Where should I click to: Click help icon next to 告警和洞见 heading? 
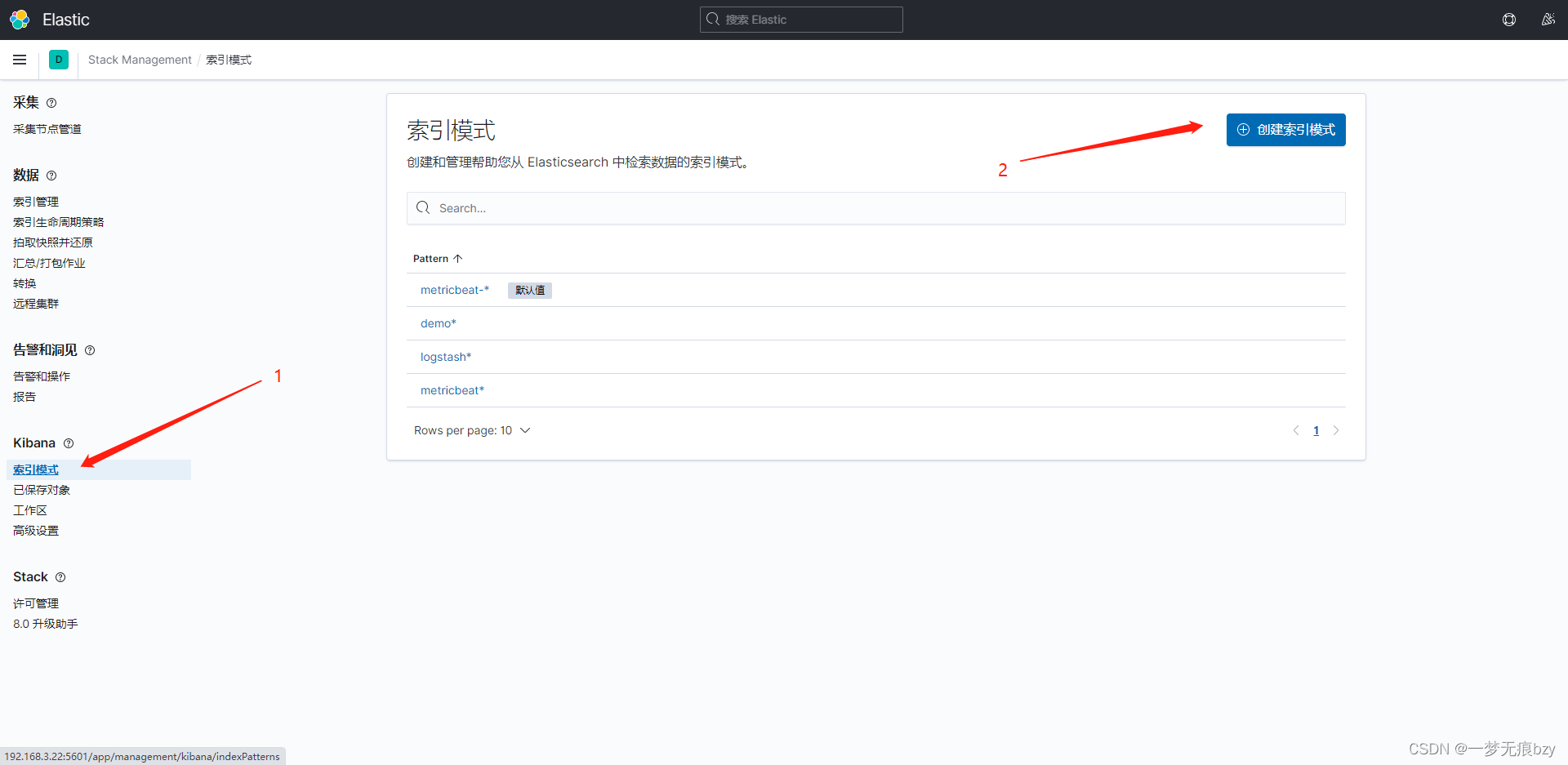(90, 350)
